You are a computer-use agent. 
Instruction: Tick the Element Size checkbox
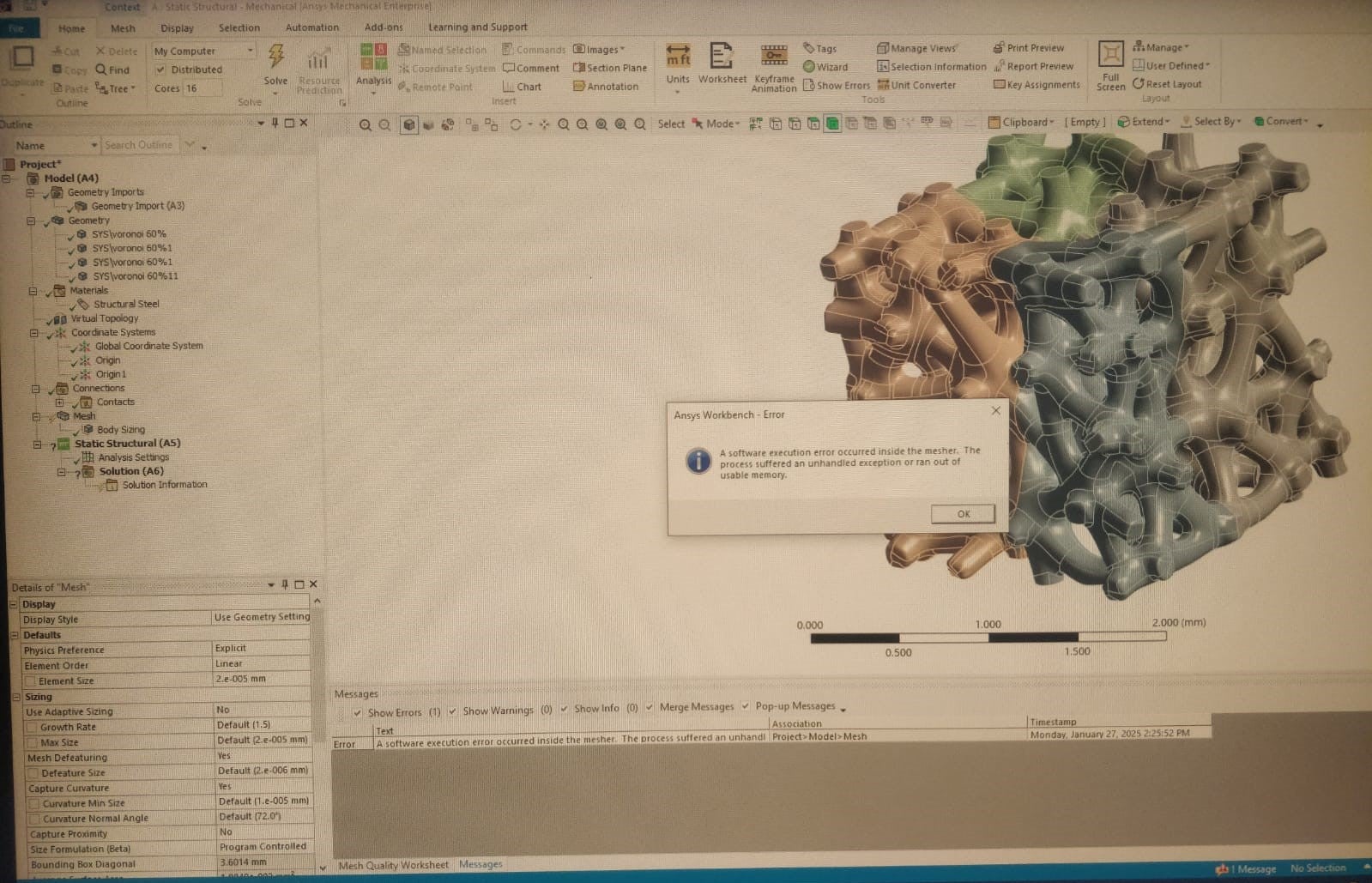pyautogui.click(x=31, y=681)
